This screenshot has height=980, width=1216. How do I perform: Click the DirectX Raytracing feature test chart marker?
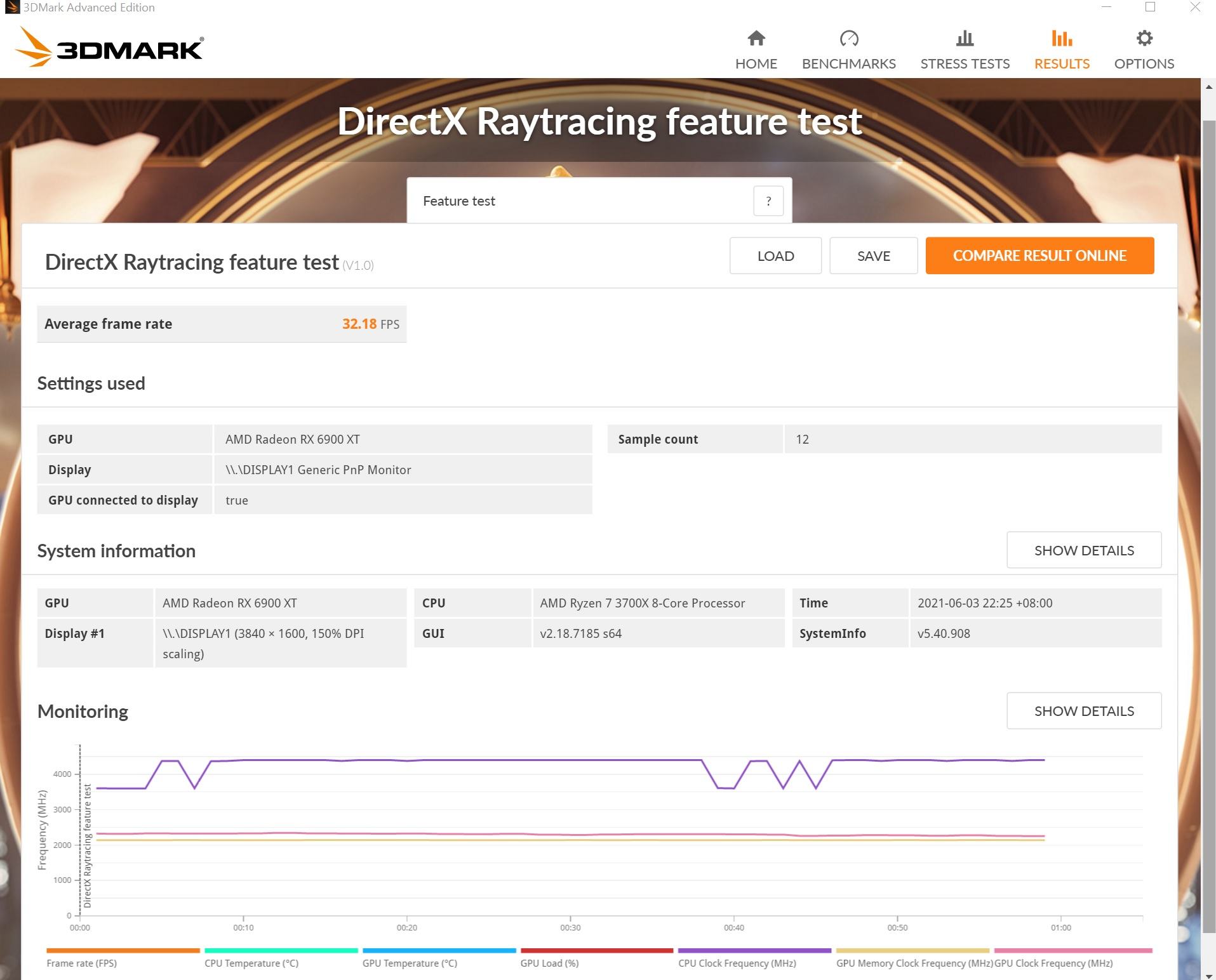(88, 846)
